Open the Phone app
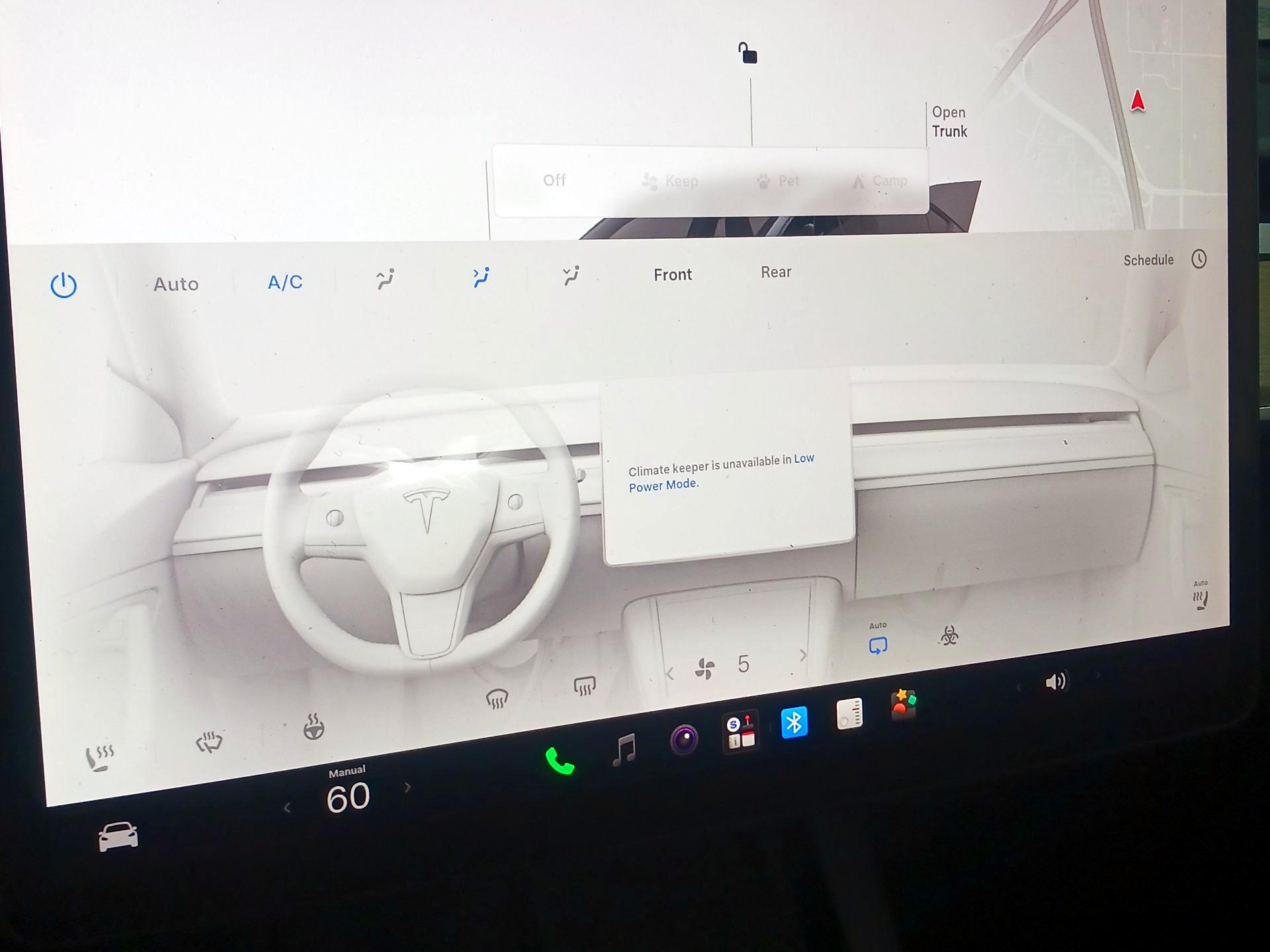The image size is (1270, 952). point(559,760)
